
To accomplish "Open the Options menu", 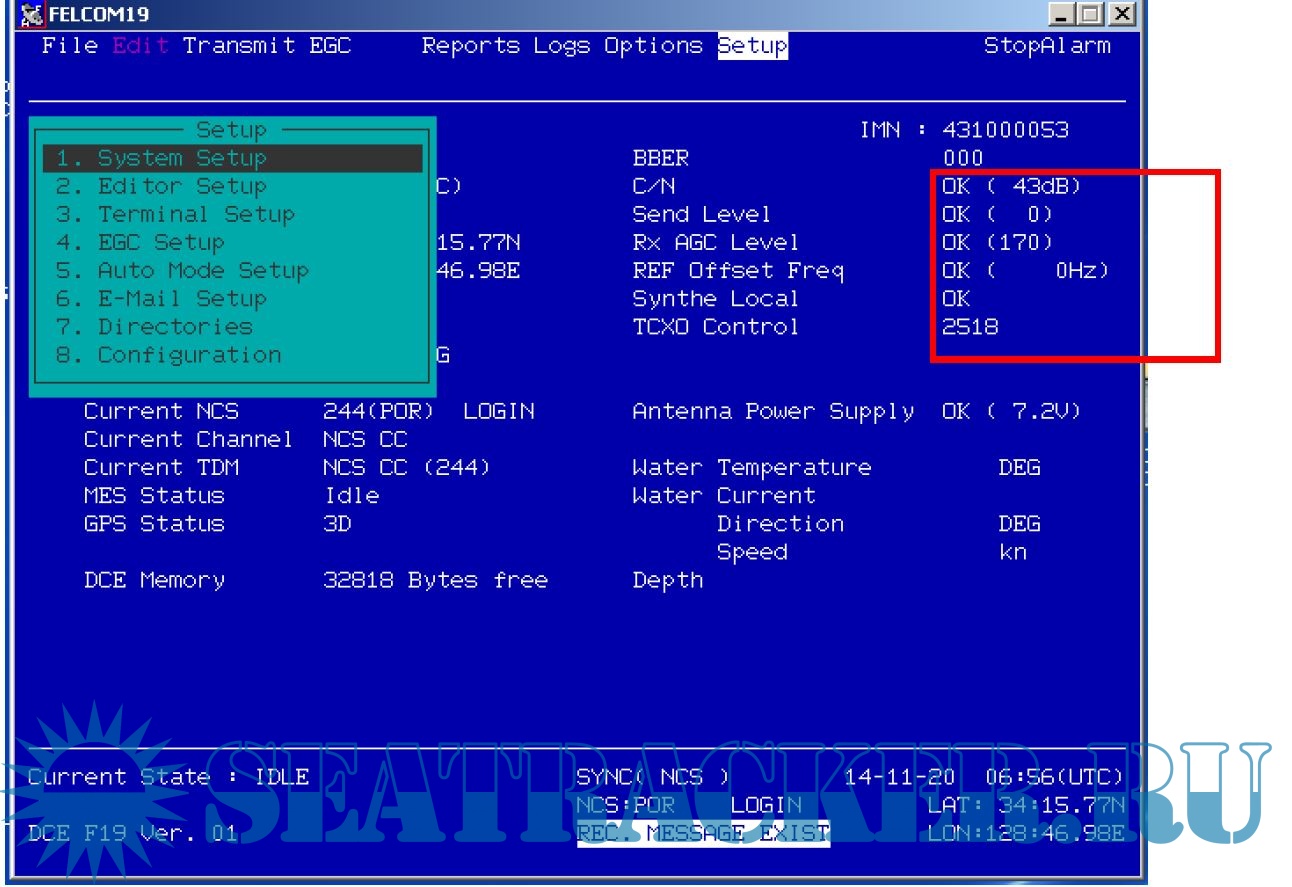I will [x=653, y=46].
